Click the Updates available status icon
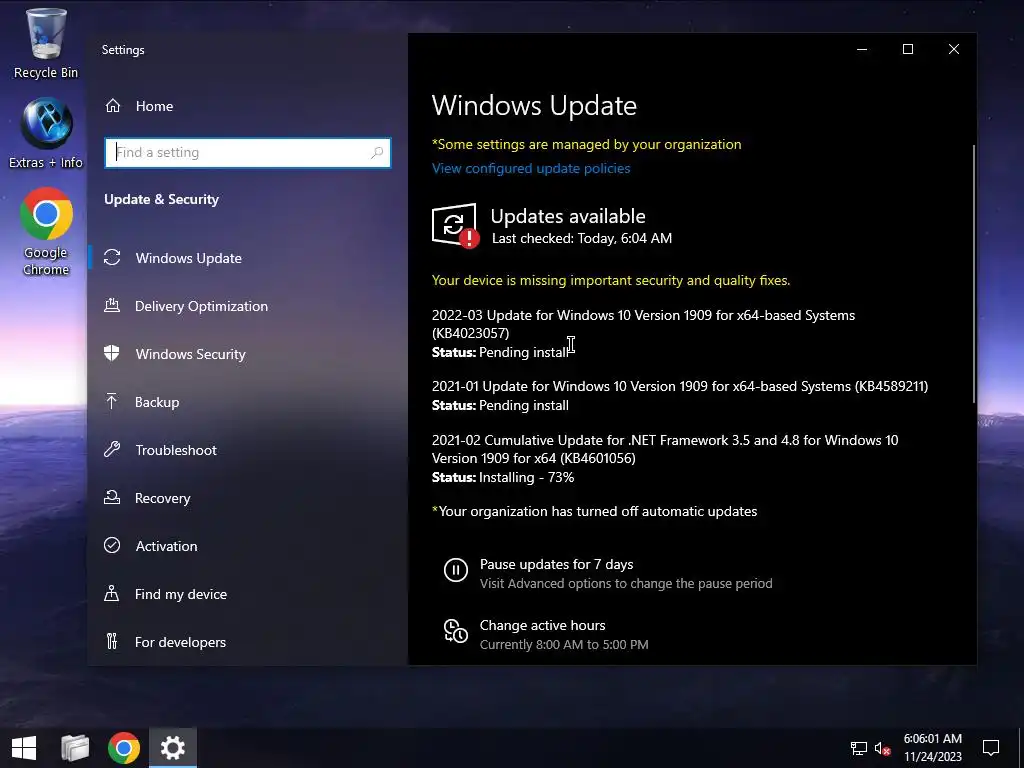1024x768 pixels. pos(455,226)
